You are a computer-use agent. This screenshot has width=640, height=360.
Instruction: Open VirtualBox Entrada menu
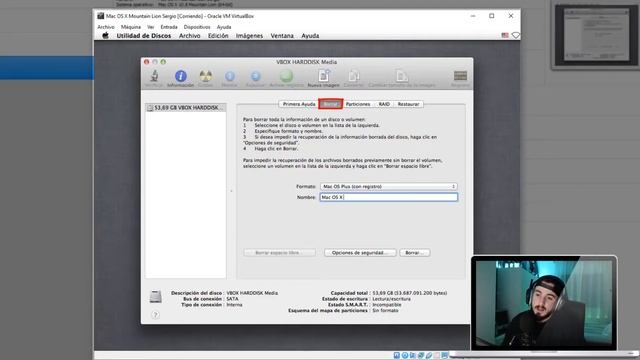[169, 27]
